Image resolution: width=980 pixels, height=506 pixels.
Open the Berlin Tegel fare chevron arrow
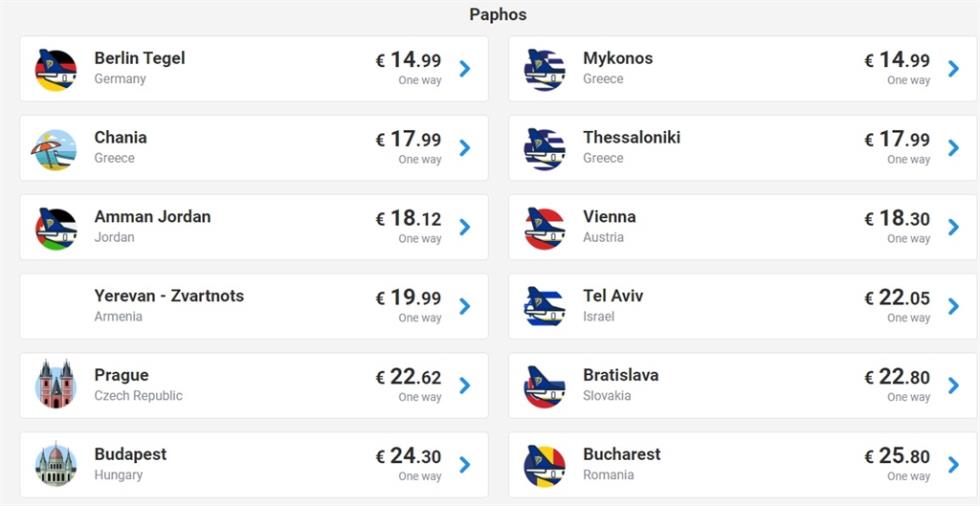[464, 69]
